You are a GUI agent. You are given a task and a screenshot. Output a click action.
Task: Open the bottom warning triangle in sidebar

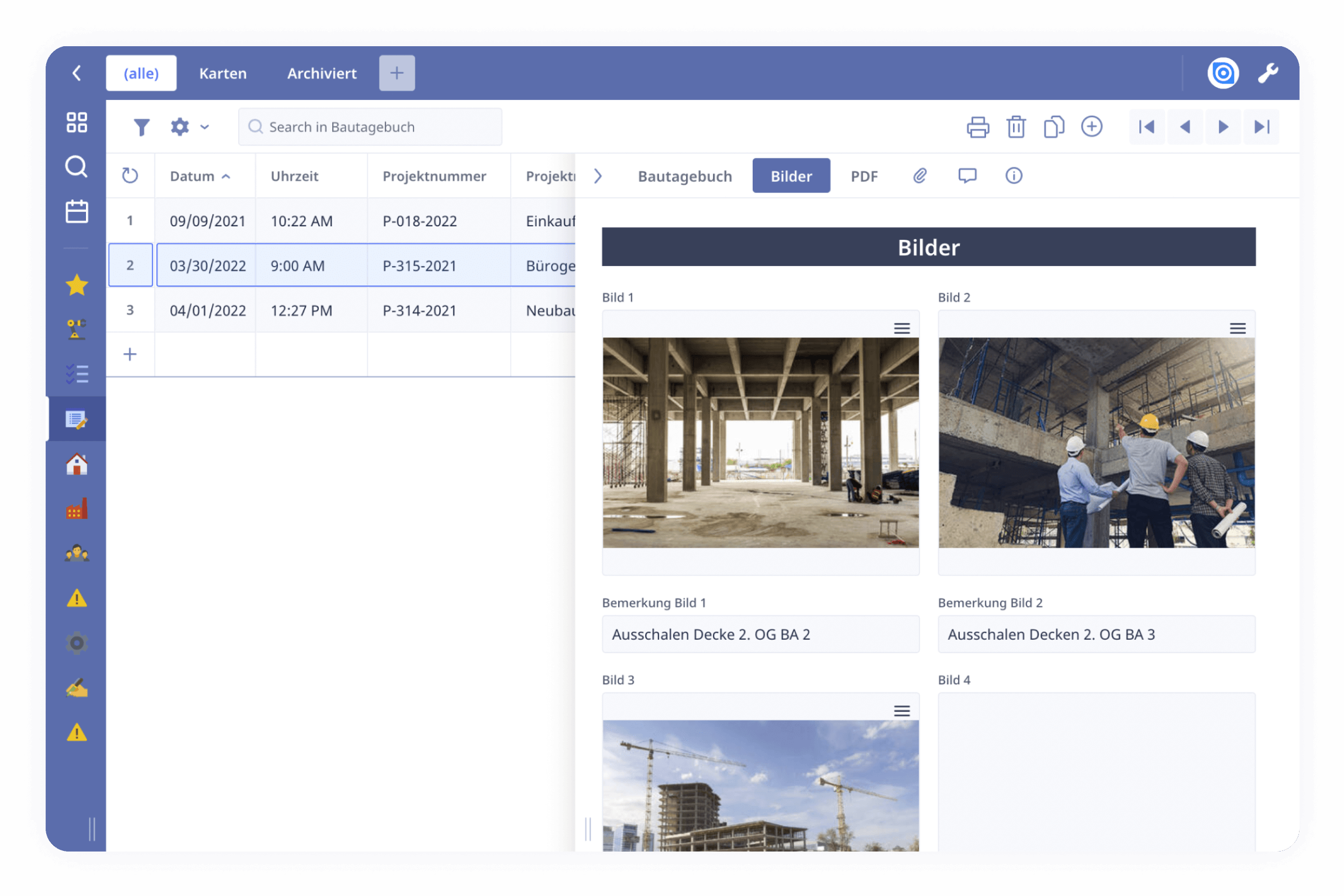(x=77, y=732)
